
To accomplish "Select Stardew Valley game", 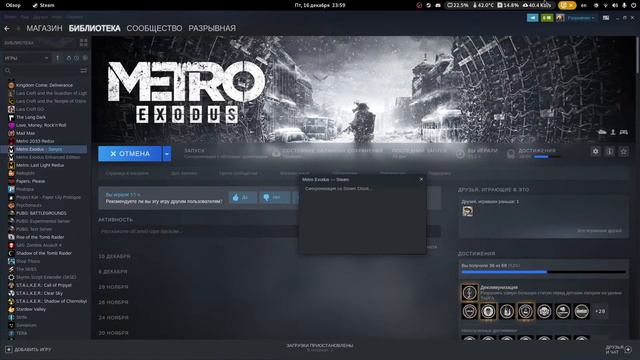I will click(31, 309).
